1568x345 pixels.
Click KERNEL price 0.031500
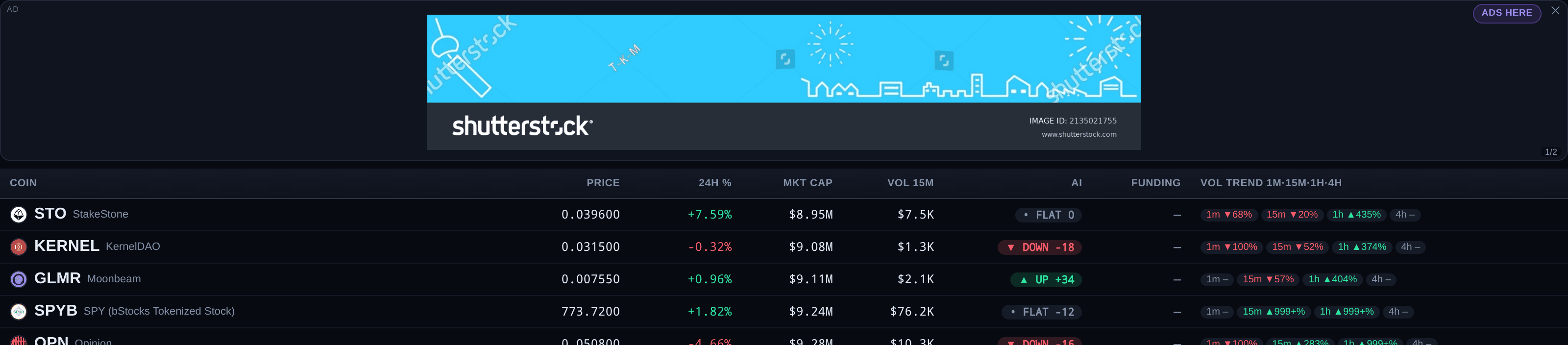(x=590, y=246)
